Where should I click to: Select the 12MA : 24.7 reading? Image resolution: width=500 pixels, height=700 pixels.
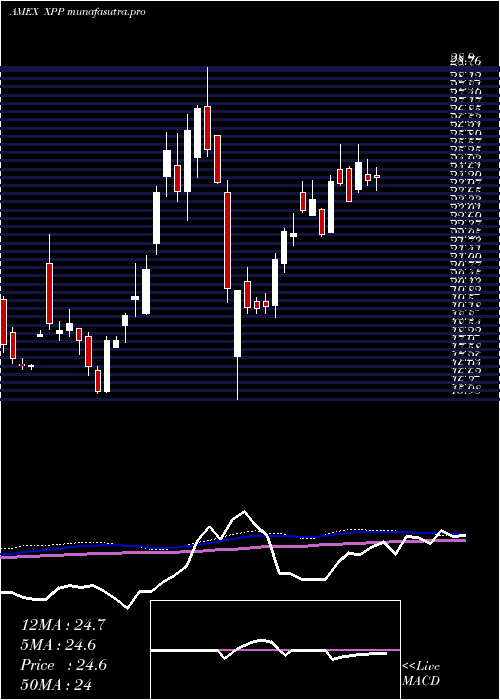pos(63,625)
